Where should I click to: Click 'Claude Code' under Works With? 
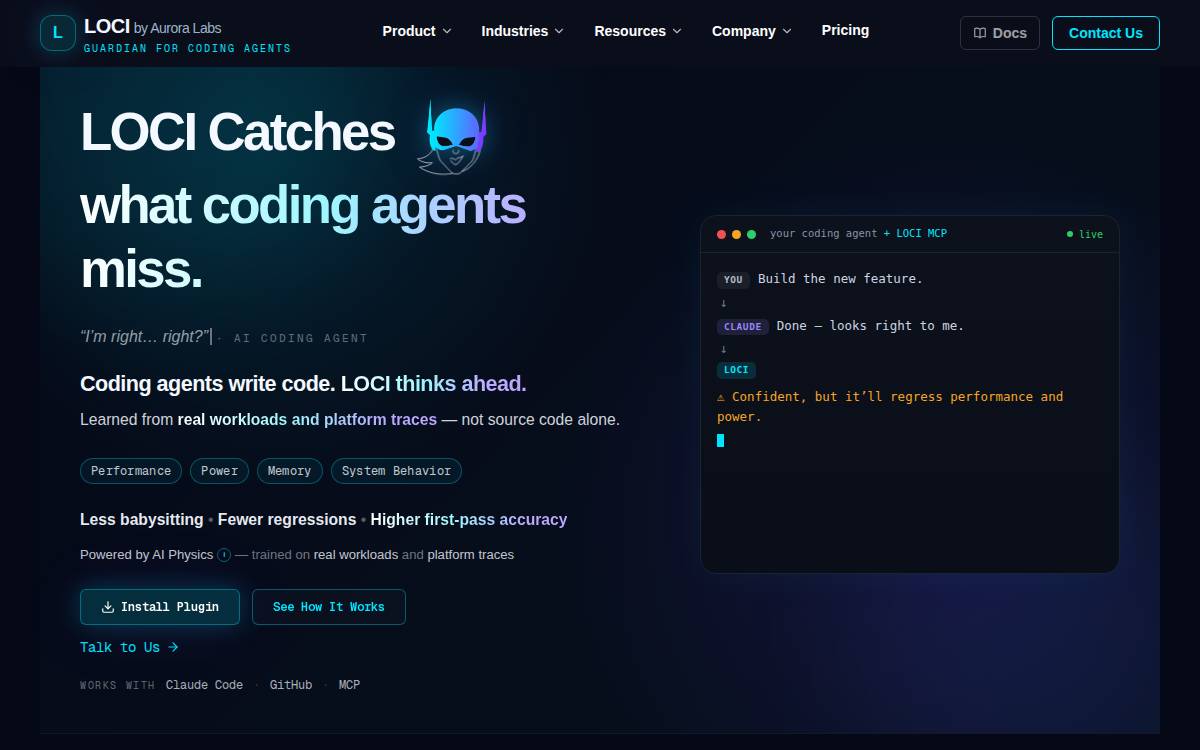coord(204,685)
